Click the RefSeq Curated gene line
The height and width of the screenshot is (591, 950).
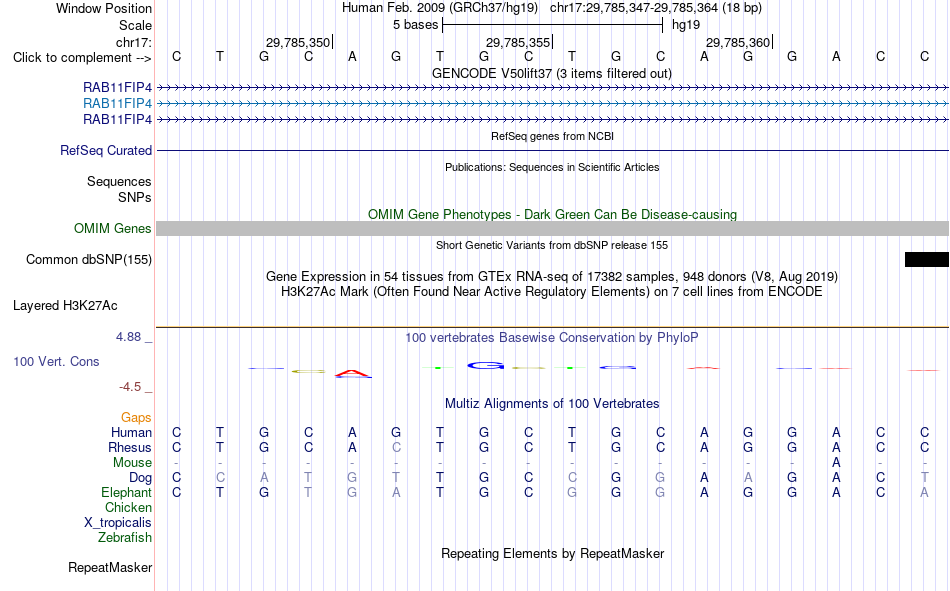552,150
